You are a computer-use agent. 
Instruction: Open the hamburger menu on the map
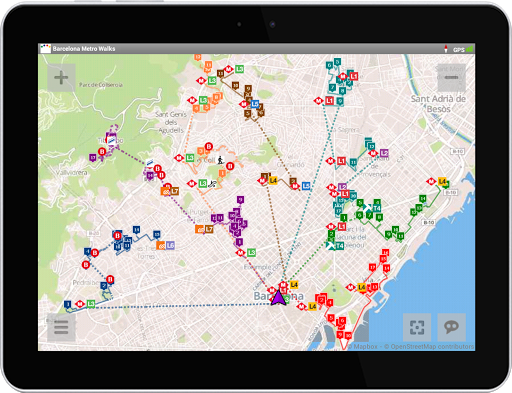[x=61, y=327]
